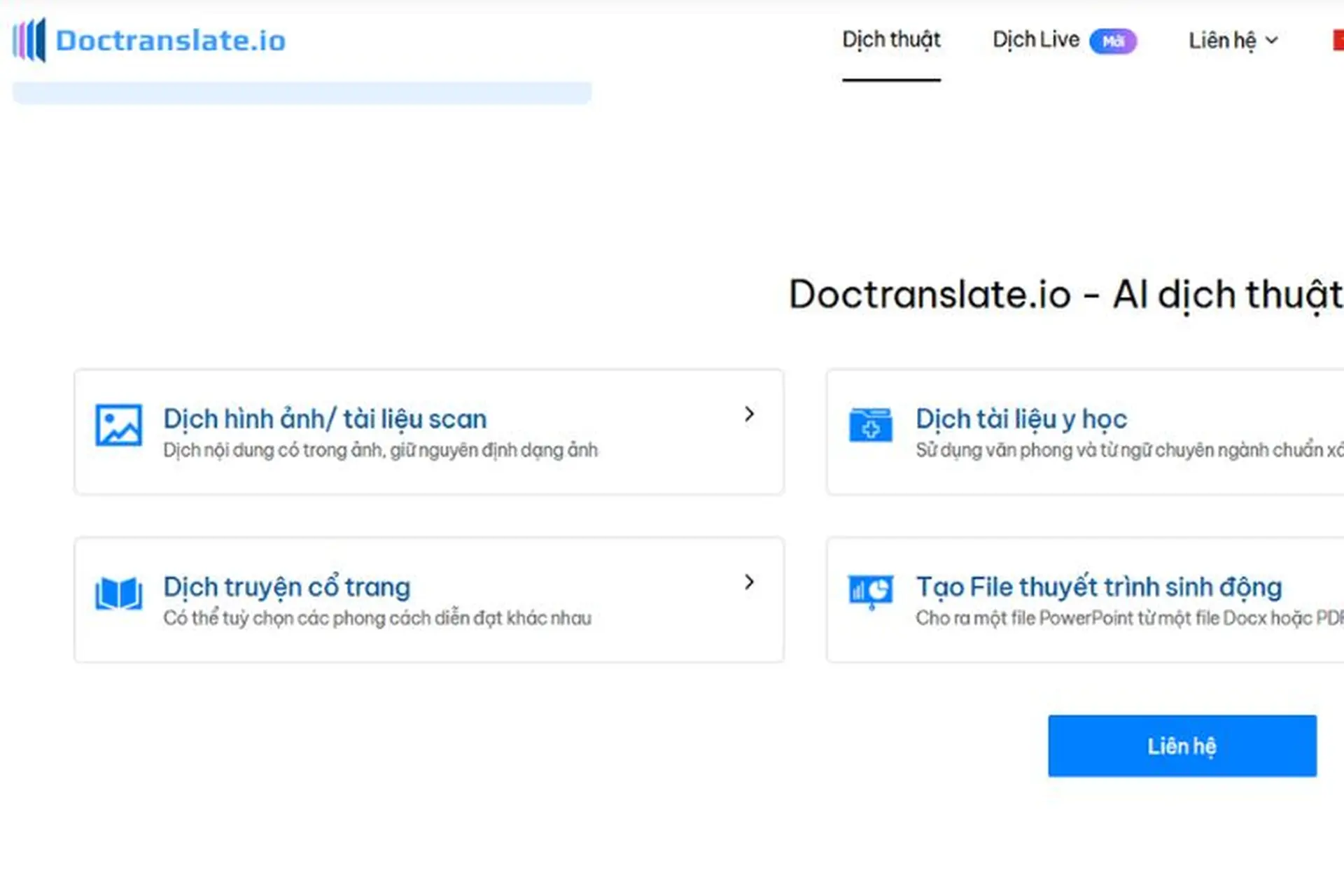Open Dịch hình ảnh/ tài liệu scan

click(325, 418)
